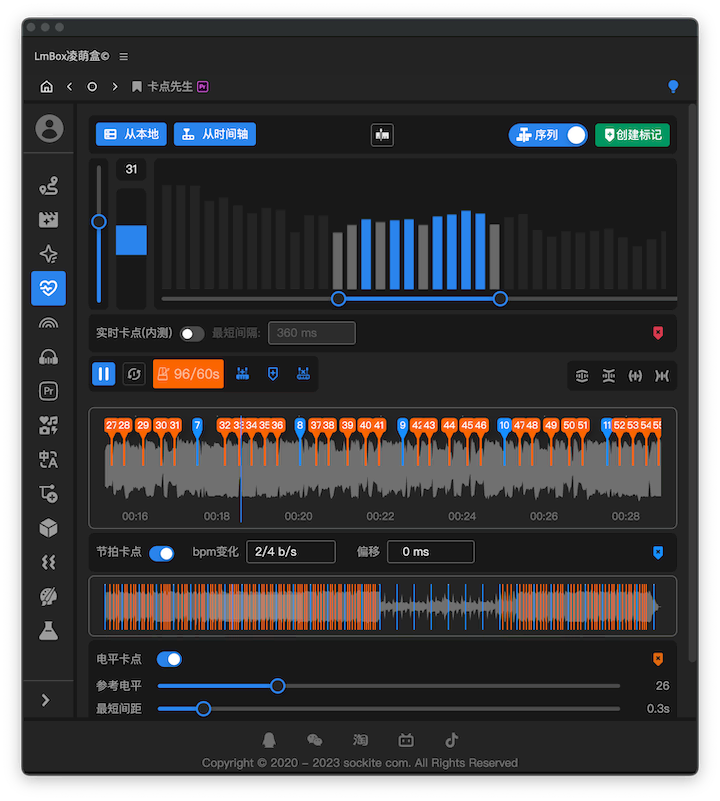Open the TikTok icon in footer
This screenshot has width=720, height=801.
451,740
